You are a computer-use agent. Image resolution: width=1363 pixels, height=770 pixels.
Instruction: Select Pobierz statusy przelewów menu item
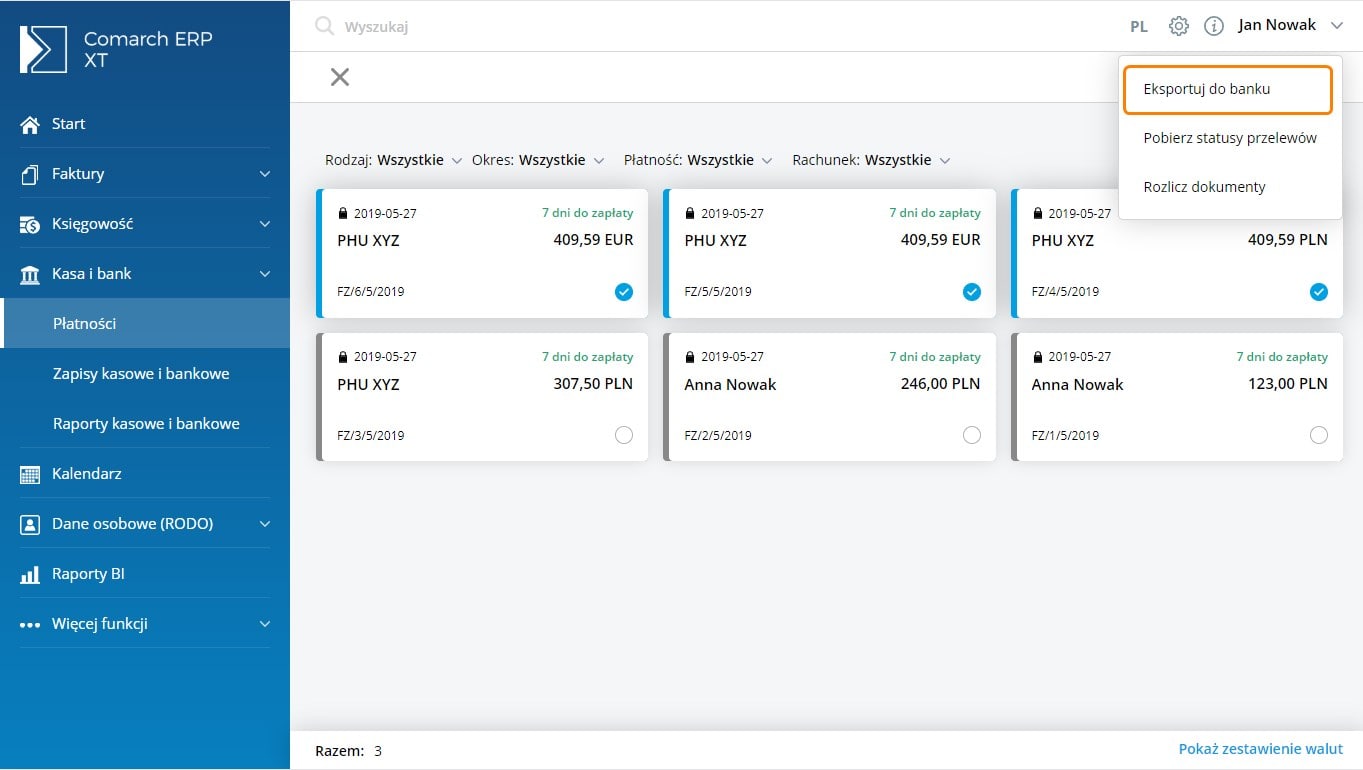[1229, 138]
